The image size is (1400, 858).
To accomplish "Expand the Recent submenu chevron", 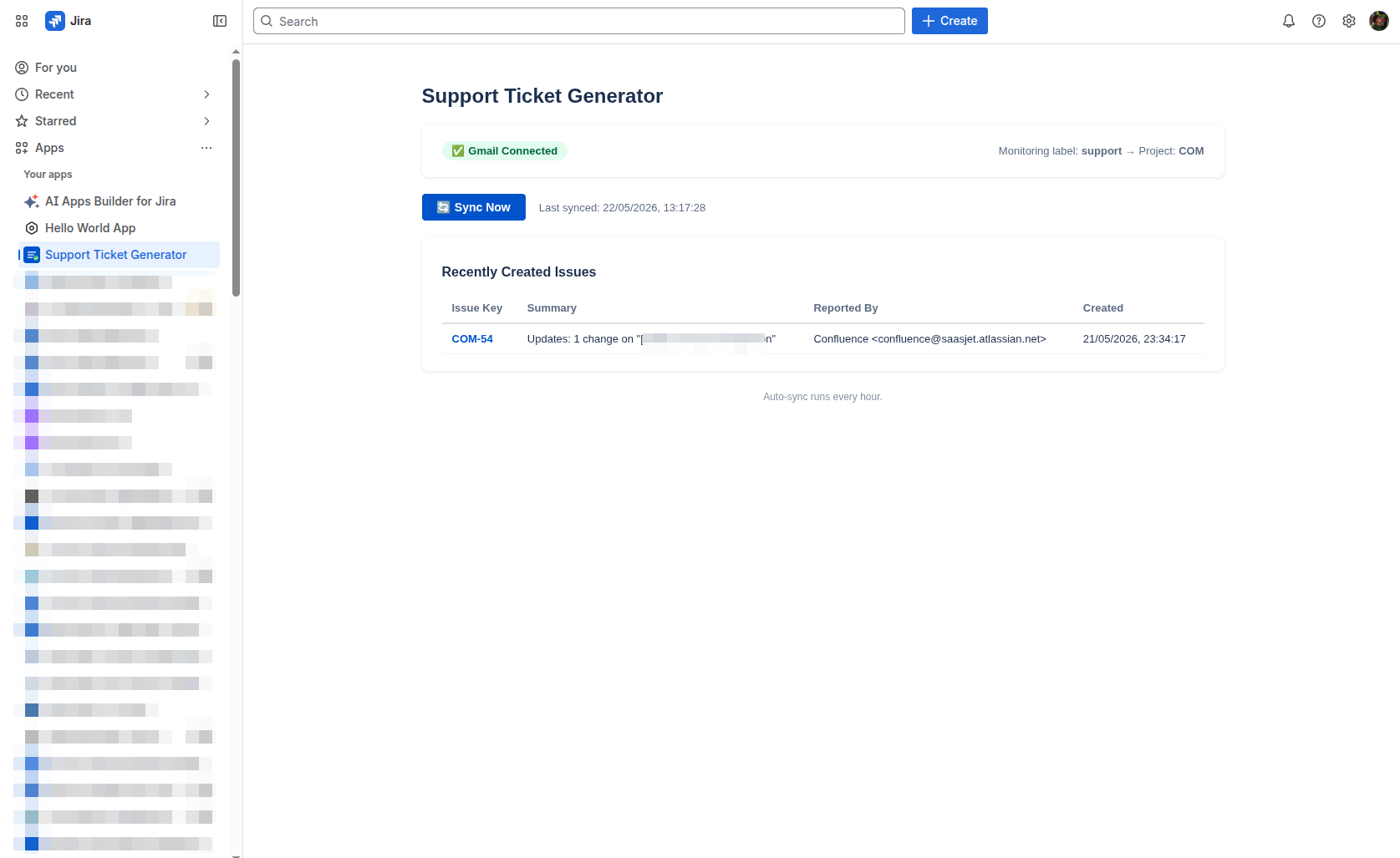I will [206, 94].
